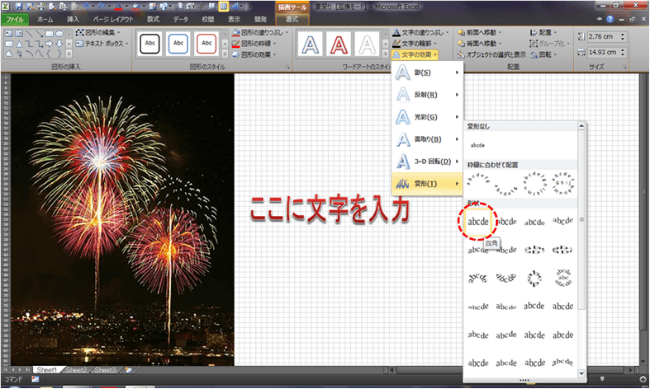
Task: Click transform gallery scrollbar down arrow
Action: pyautogui.click(x=581, y=374)
